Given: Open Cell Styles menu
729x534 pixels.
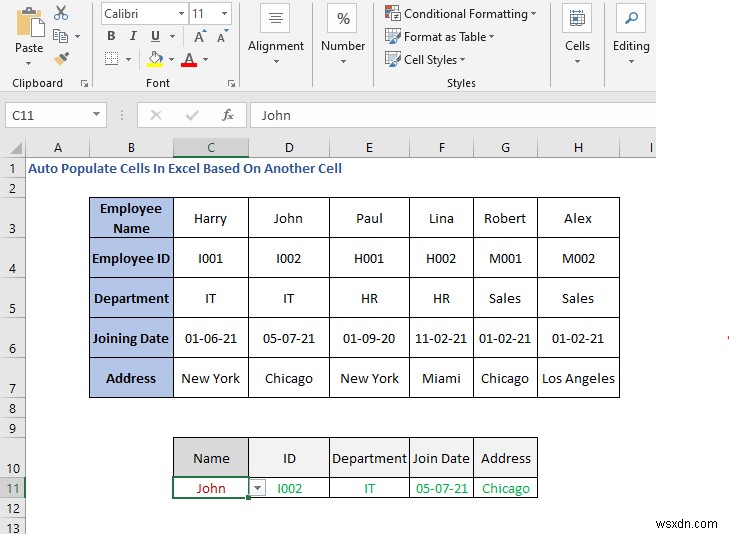Looking at the screenshot, I should coord(425,59).
